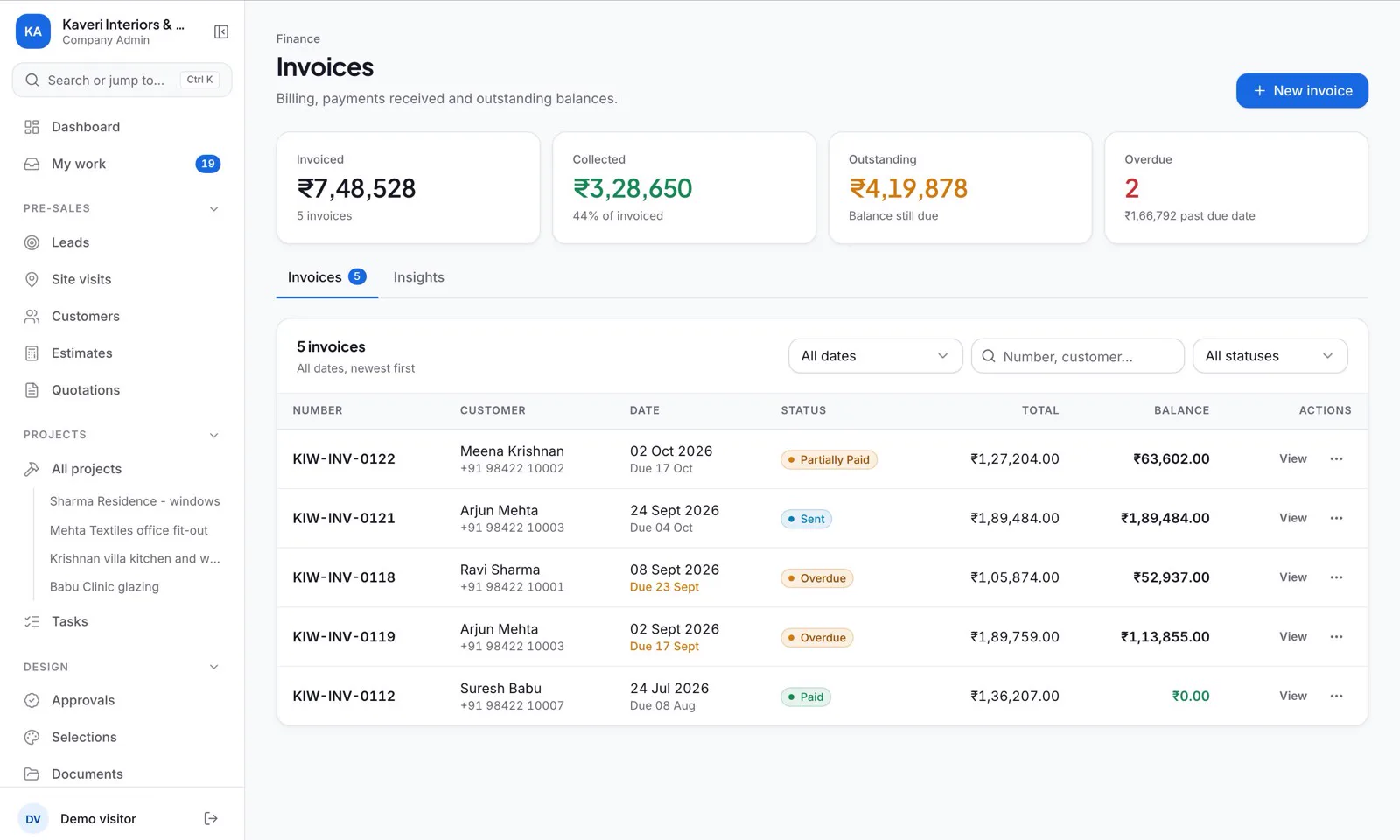
Task: View invoice KIW-INV-0121
Action: pos(1292,518)
